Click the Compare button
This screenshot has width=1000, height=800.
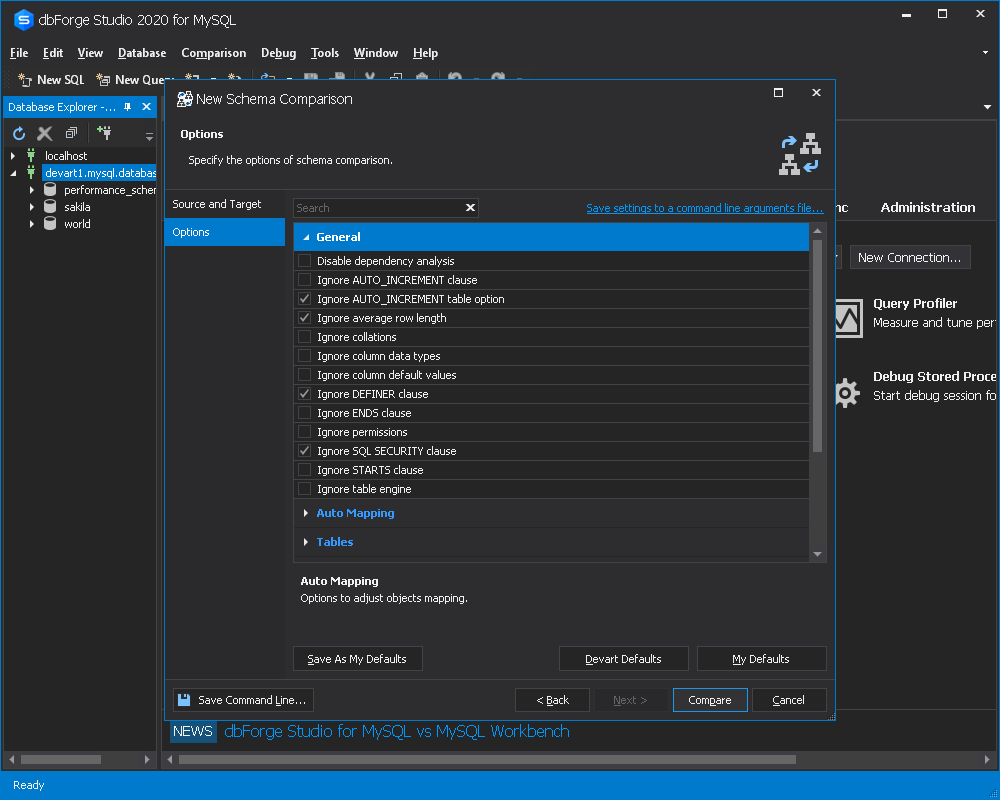click(710, 700)
